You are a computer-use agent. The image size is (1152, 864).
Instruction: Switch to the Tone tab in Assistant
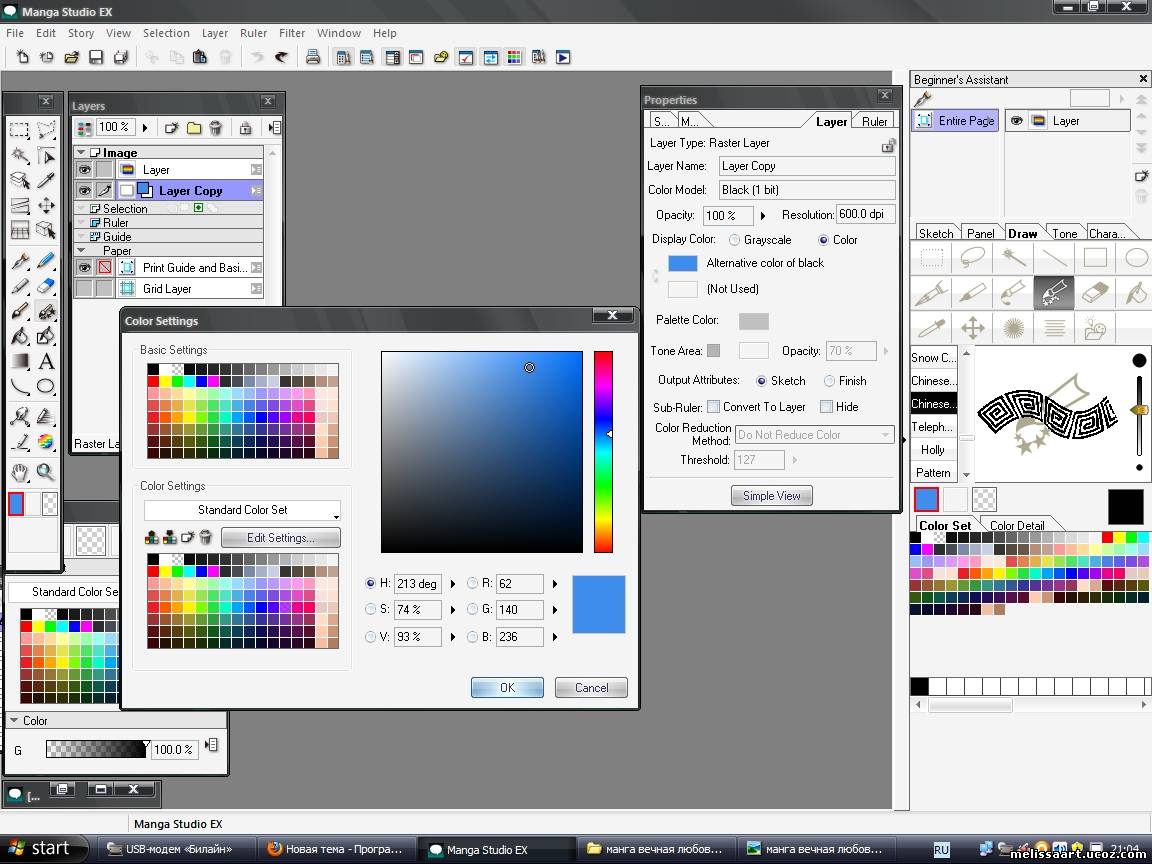pos(1064,234)
